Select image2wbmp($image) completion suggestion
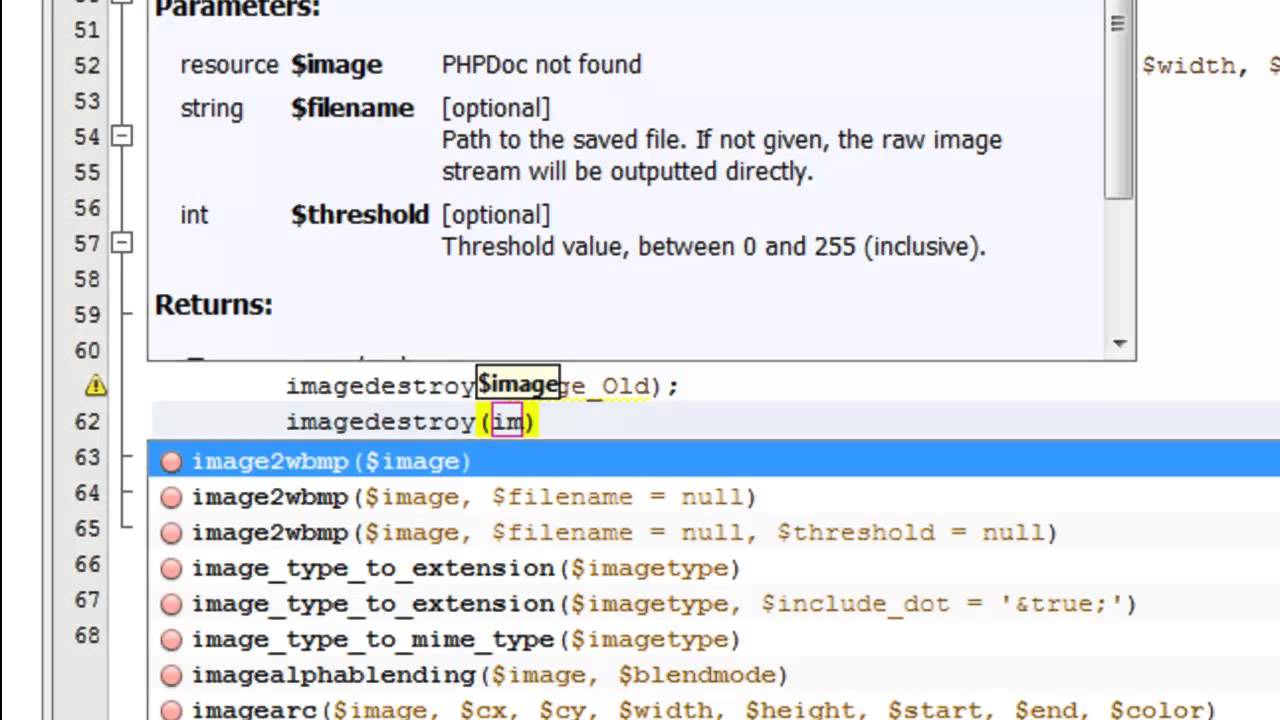 click(x=714, y=461)
